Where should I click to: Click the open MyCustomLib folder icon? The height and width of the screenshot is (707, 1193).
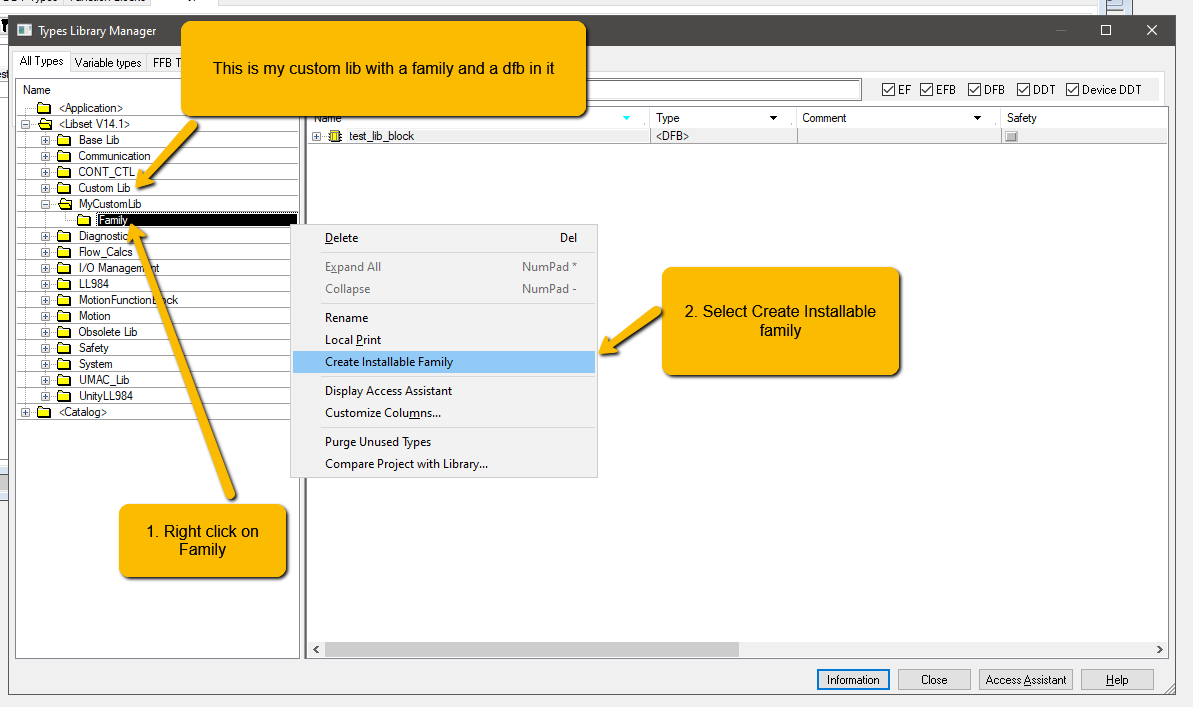point(65,204)
